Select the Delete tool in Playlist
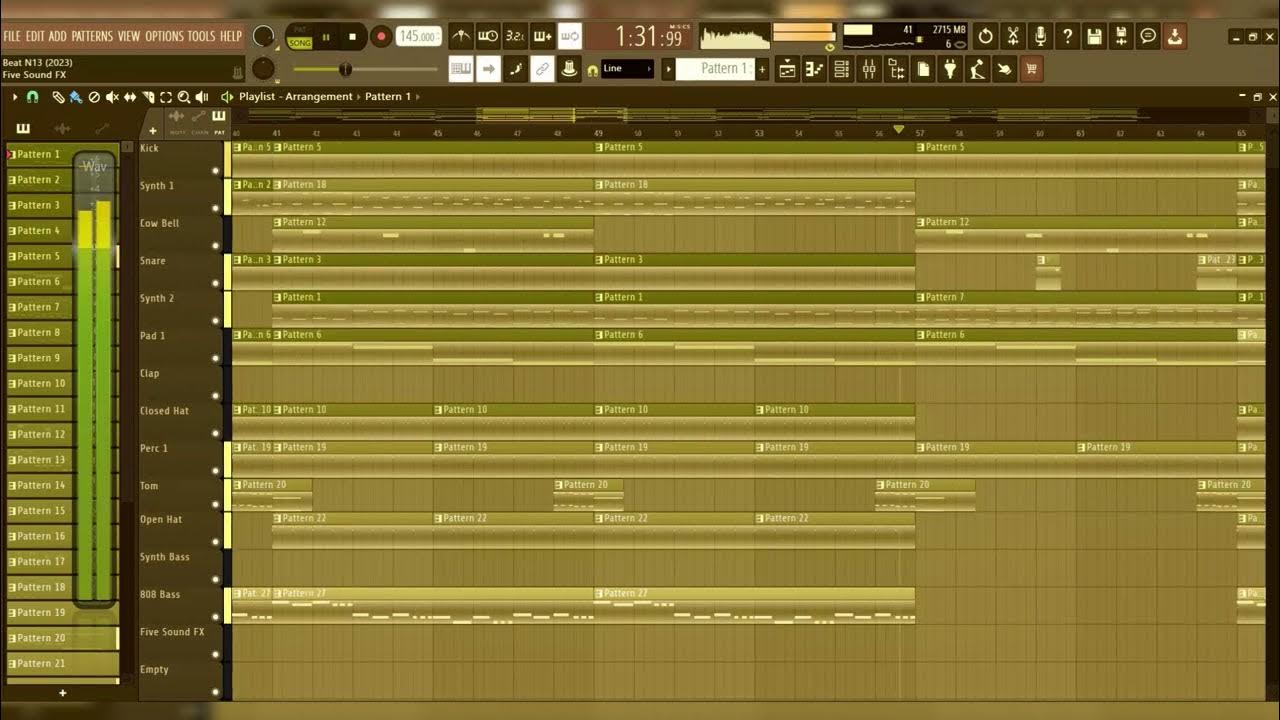The width and height of the screenshot is (1280, 720). coord(94,97)
